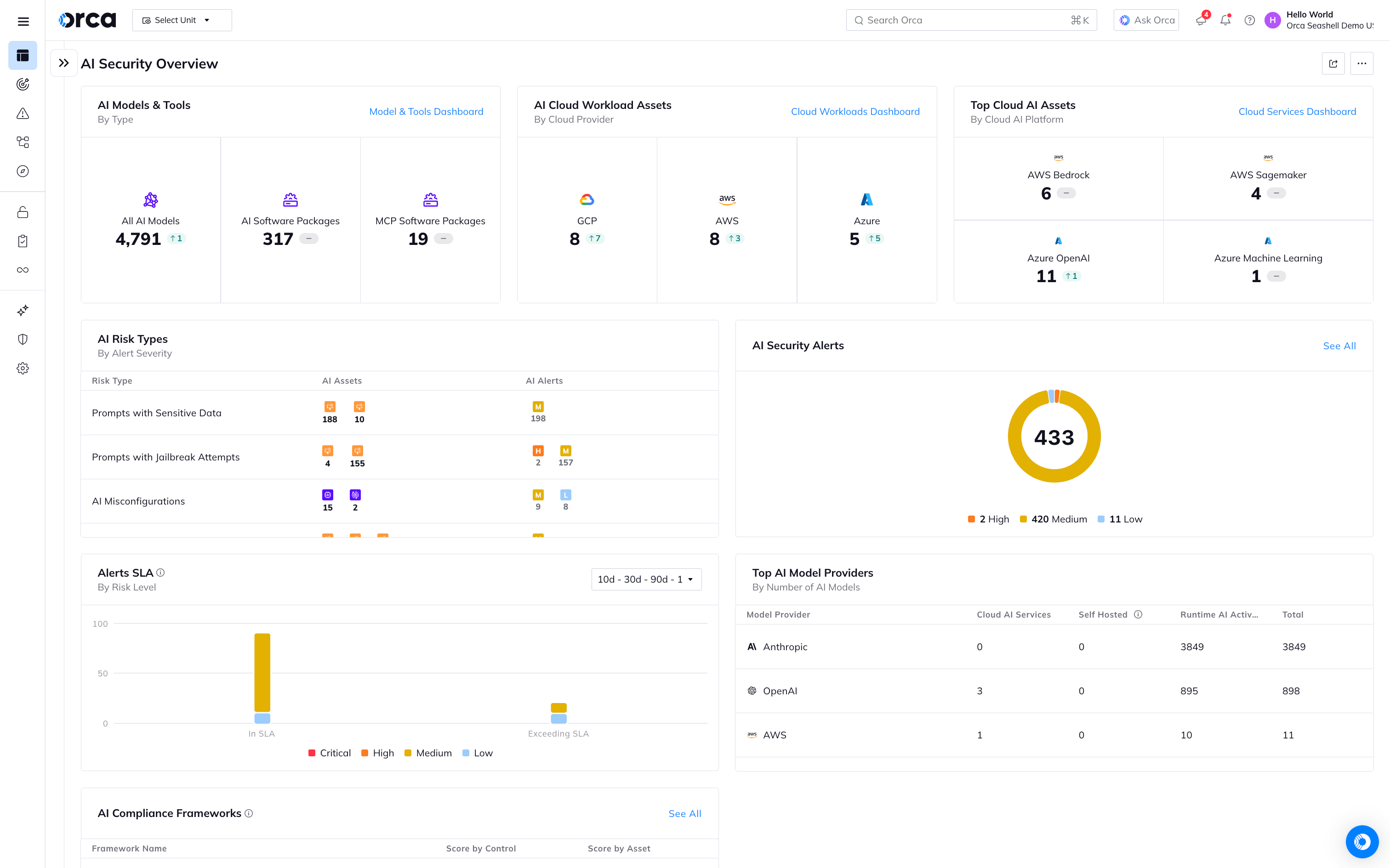Image resolution: width=1390 pixels, height=868 pixels.
Task: Expand the sidebar panel with double chevron
Action: [x=64, y=63]
